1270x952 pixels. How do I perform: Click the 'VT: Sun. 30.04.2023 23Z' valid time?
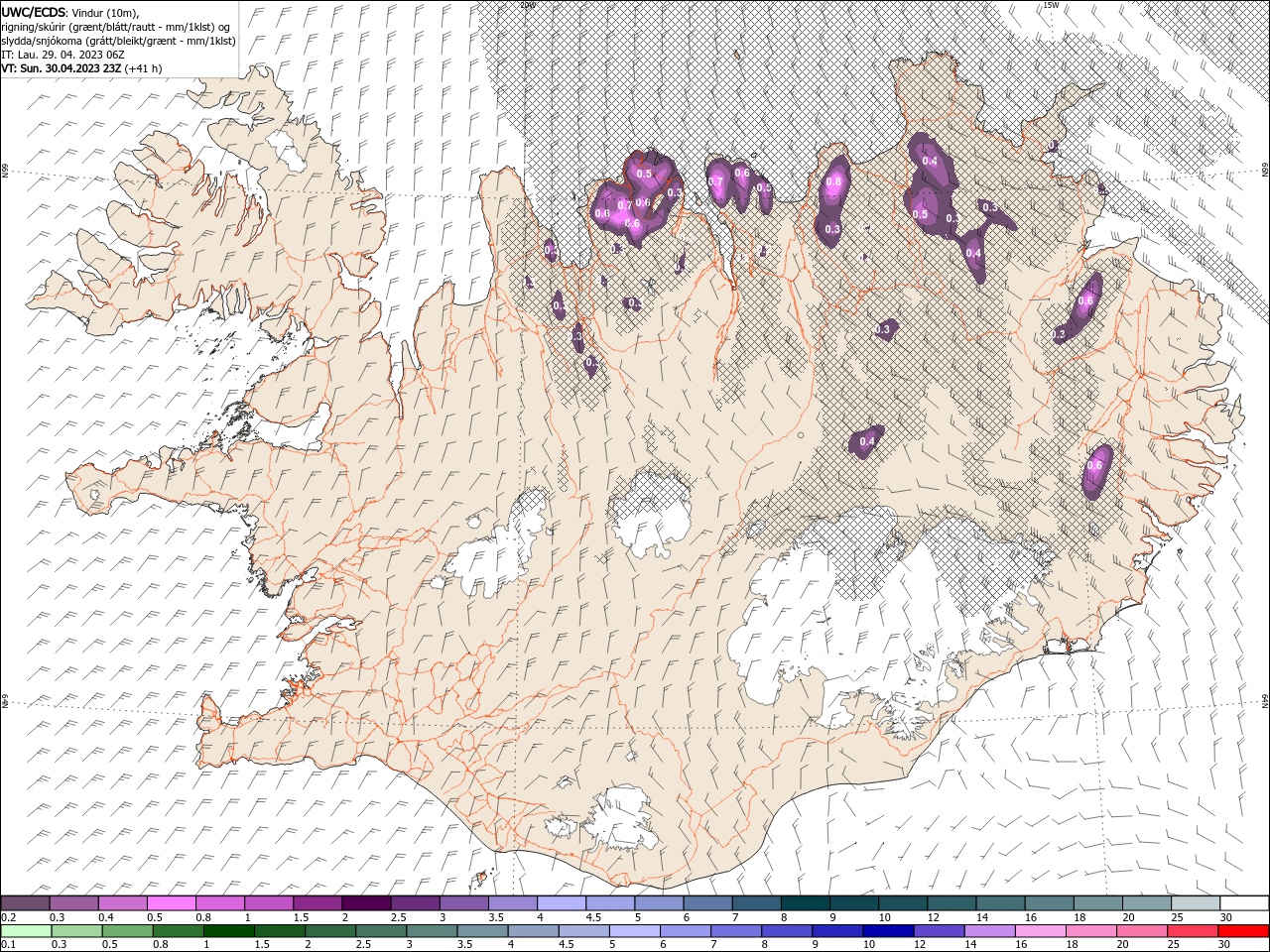pos(62,68)
